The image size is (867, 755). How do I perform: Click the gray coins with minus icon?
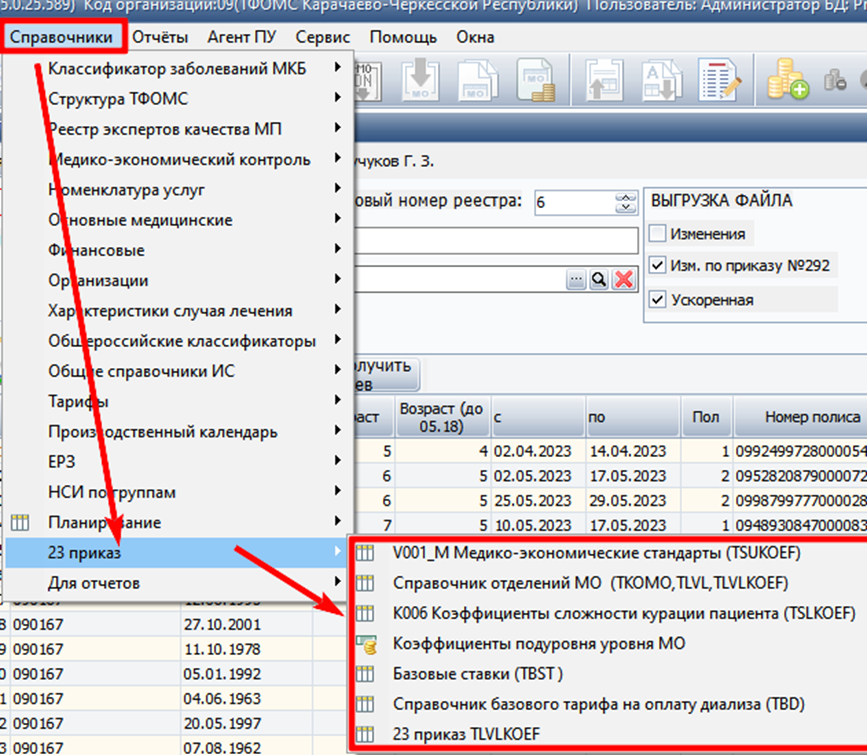[834, 81]
